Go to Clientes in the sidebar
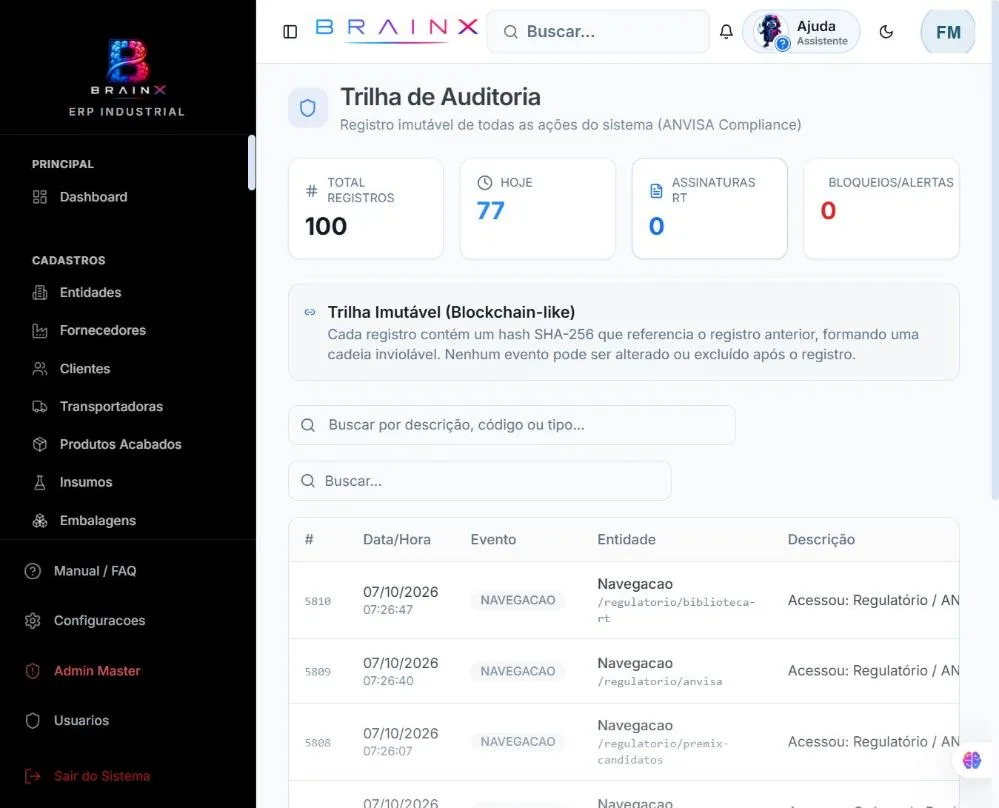This screenshot has height=808, width=999. point(85,368)
